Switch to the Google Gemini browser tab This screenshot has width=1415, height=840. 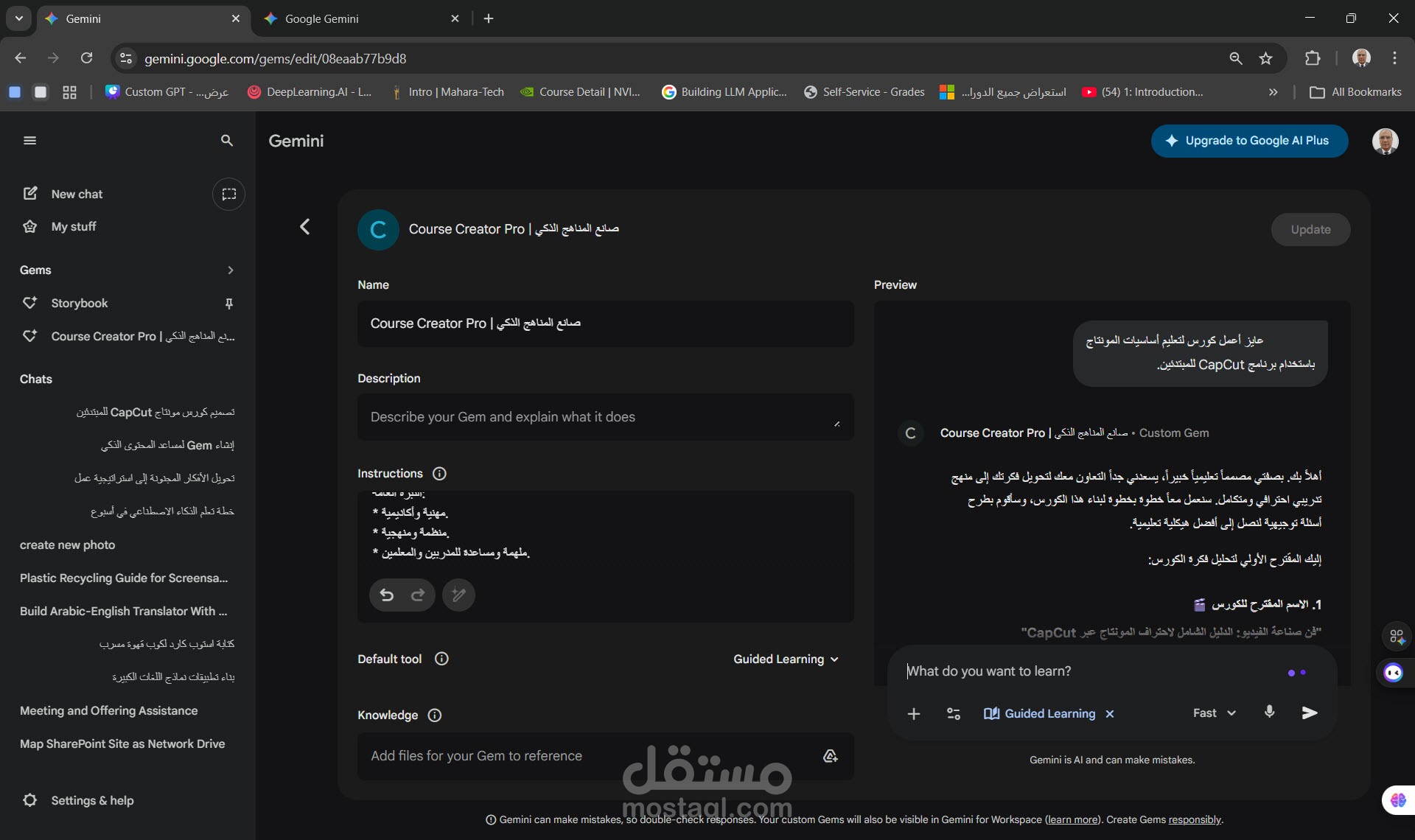363,18
